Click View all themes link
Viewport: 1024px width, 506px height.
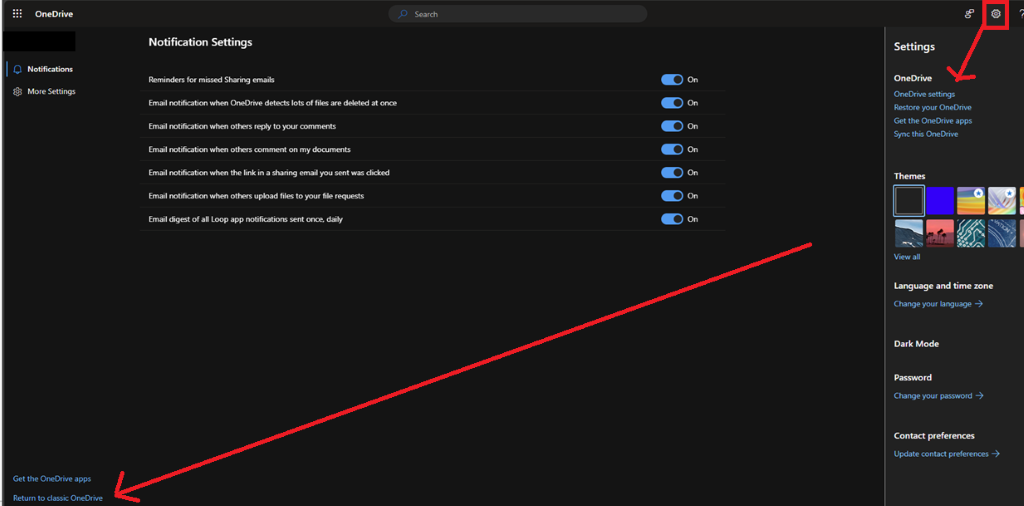[907, 257]
